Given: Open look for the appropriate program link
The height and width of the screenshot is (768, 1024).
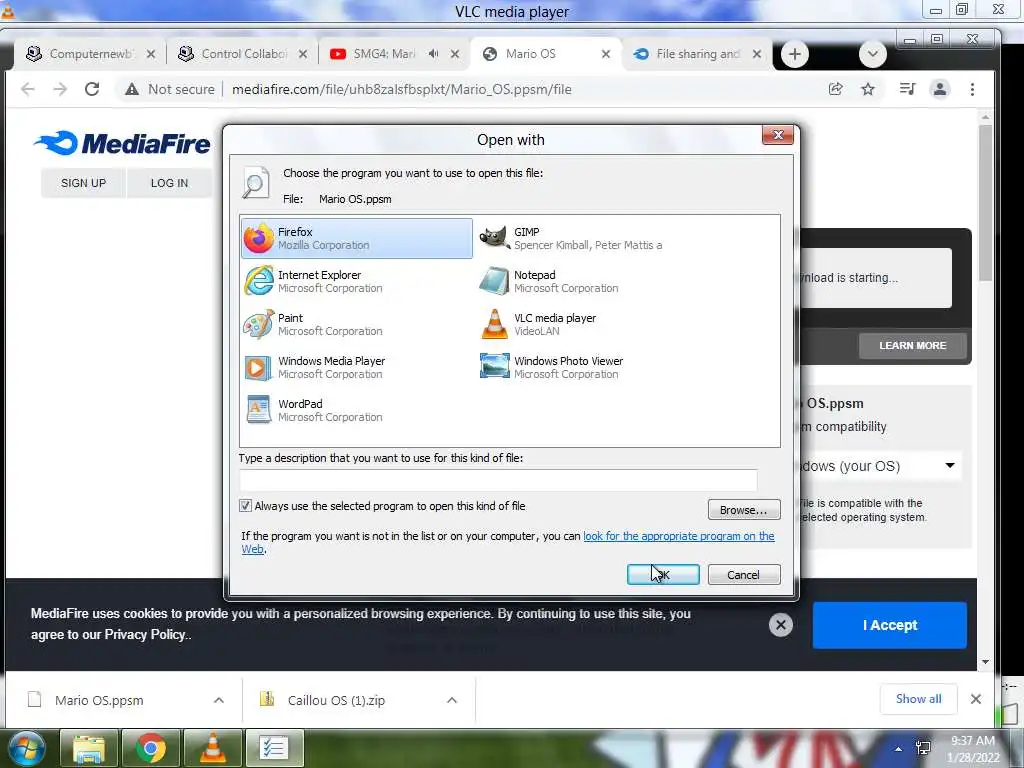Looking at the screenshot, I should click(679, 536).
